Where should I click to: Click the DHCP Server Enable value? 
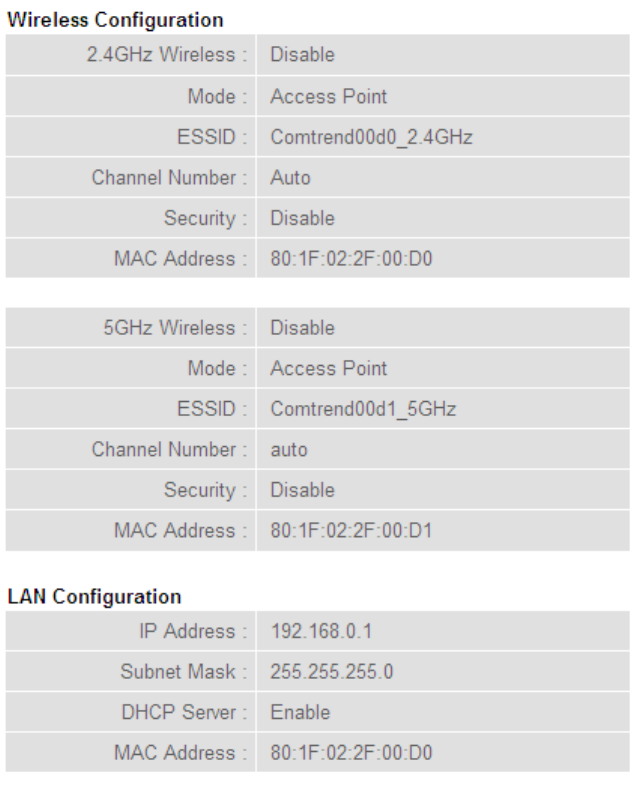(x=300, y=712)
